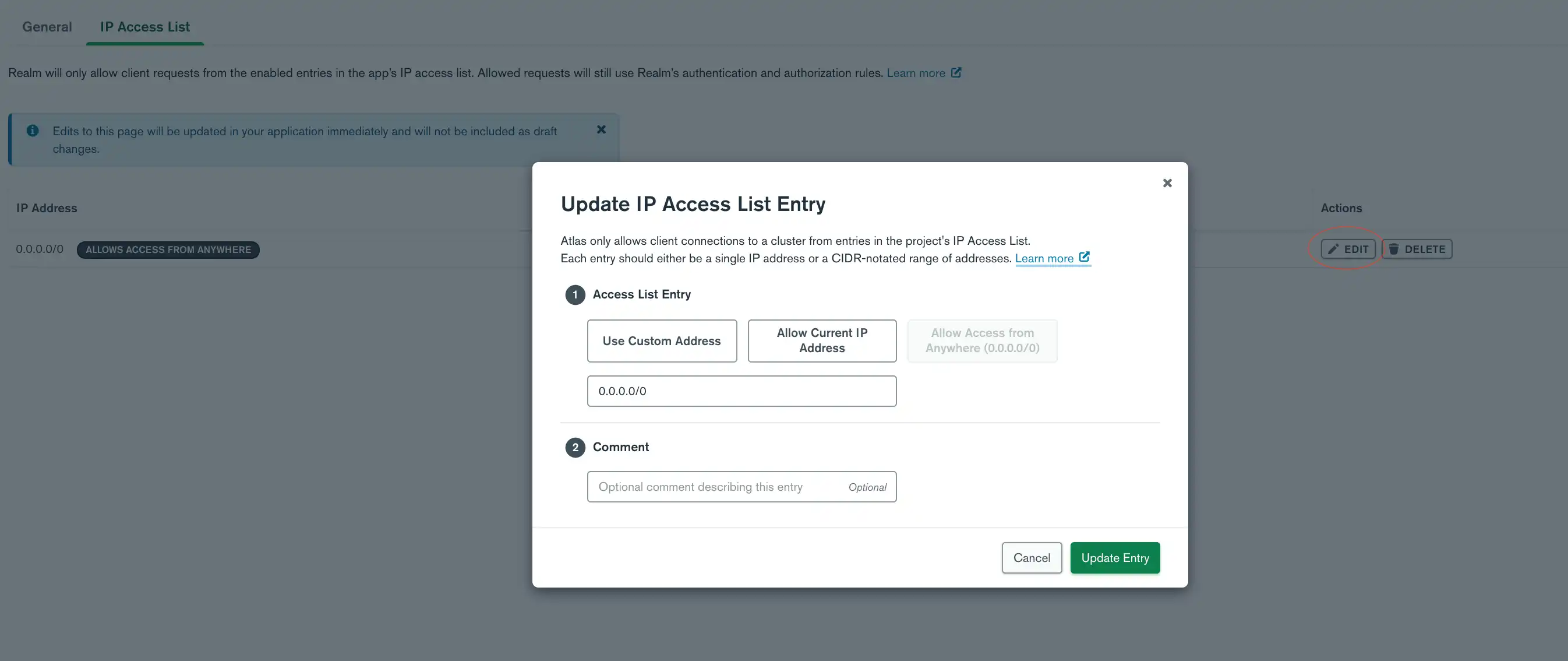
Task: Click the Update Entry button
Action: [x=1114, y=557]
